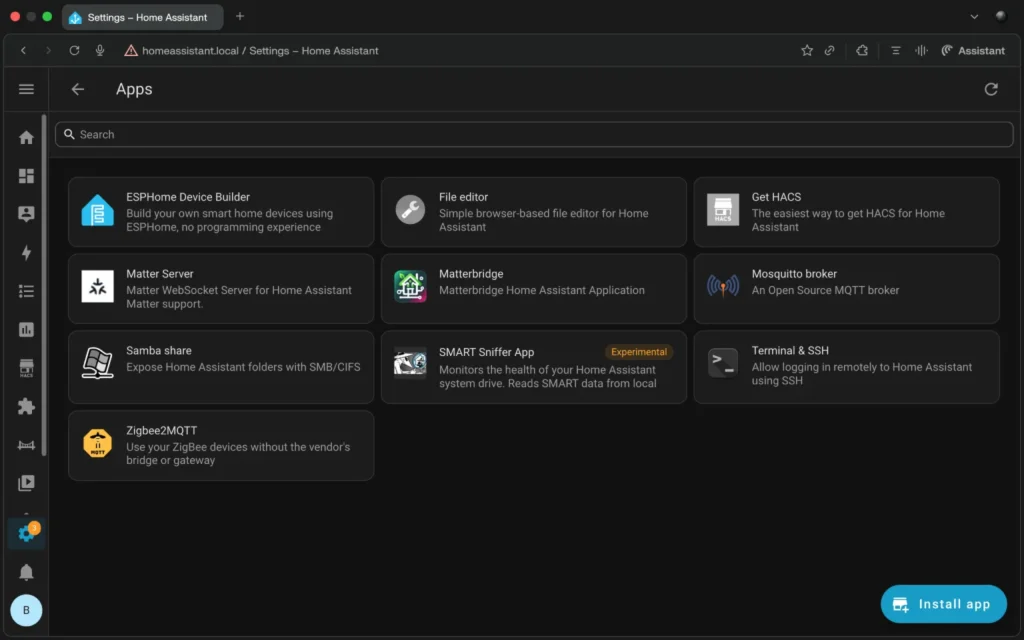Click the Matterbridge app icon
This screenshot has height=640, width=1024.
coord(410,286)
